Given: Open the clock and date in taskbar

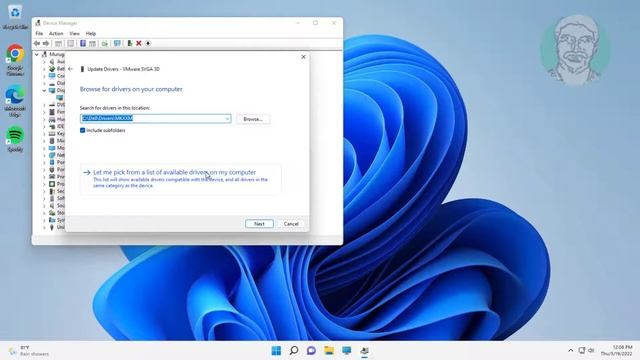Looking at the screenshot, I should tap(616, 351).
